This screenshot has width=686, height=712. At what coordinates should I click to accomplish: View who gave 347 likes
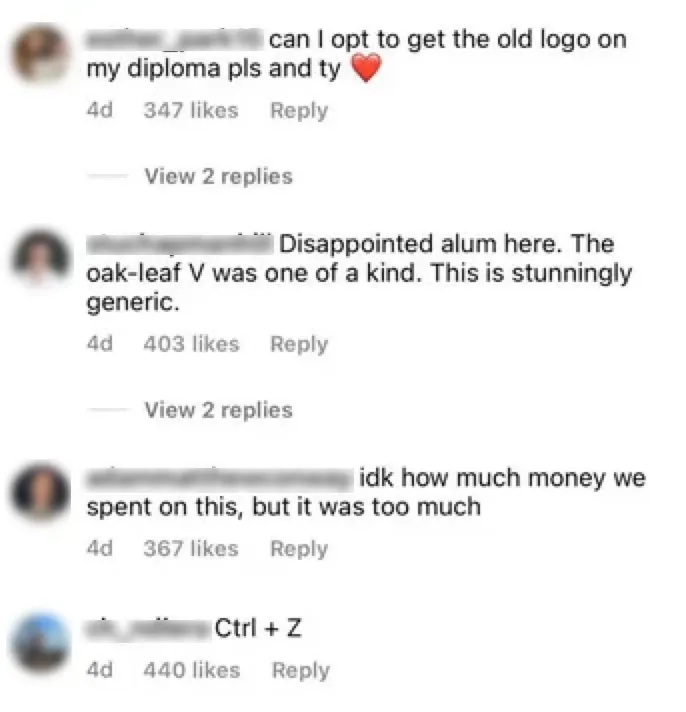coord(191,110)
